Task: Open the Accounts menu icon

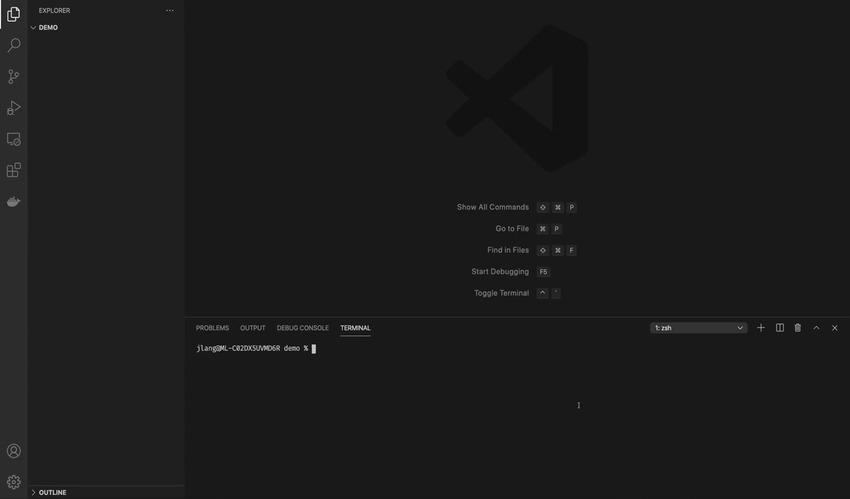Action: pos(14,452)
